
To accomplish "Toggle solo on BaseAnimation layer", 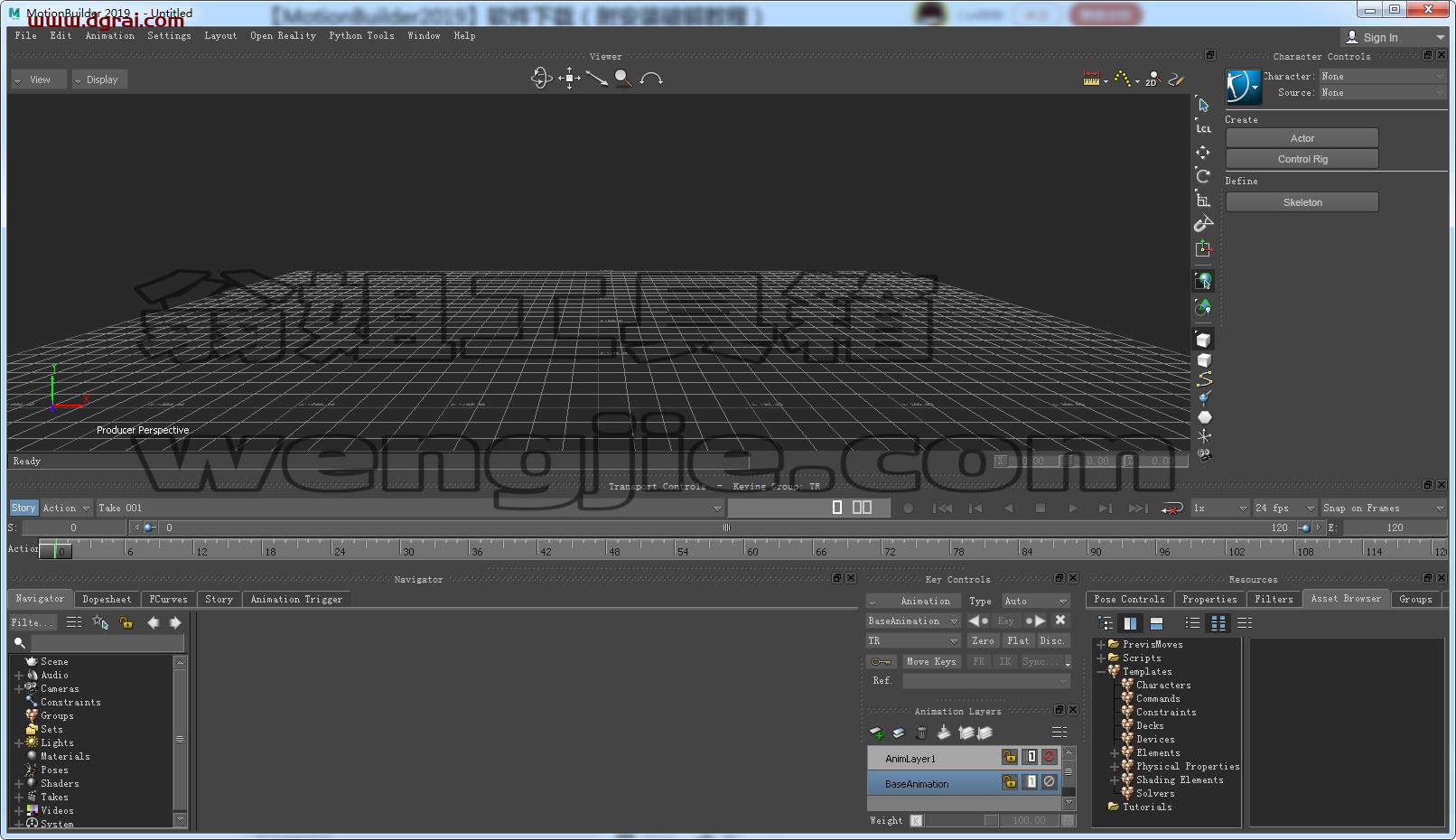I will (1031, 782).
